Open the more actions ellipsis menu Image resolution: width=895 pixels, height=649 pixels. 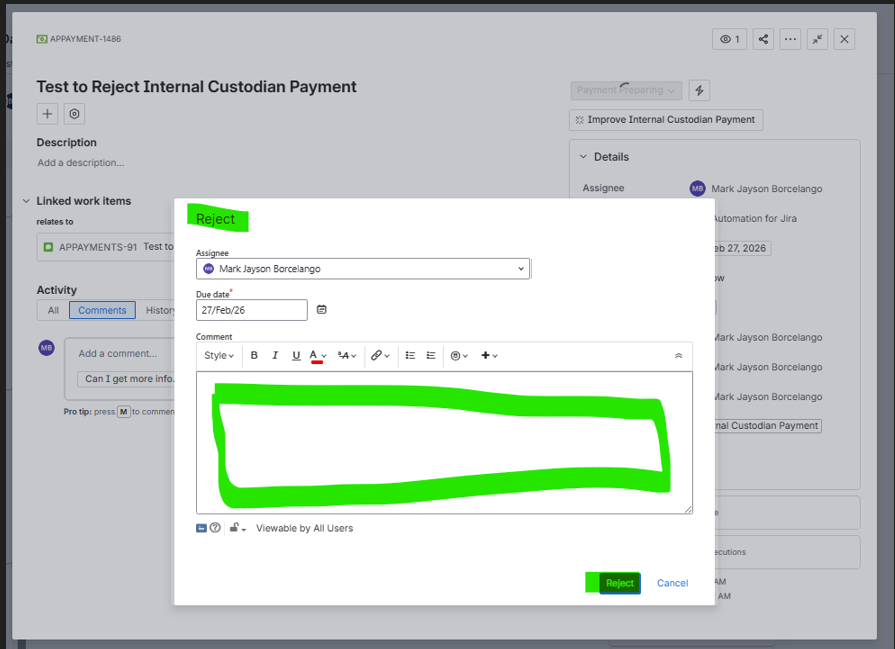(791, 39)
